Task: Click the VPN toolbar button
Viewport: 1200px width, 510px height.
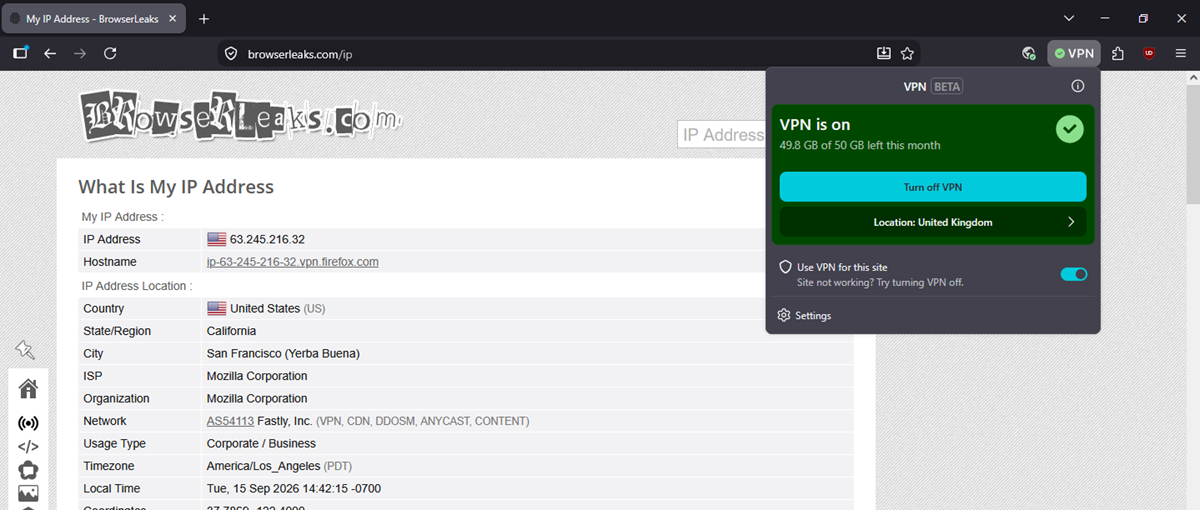Action: [1074, 53]
